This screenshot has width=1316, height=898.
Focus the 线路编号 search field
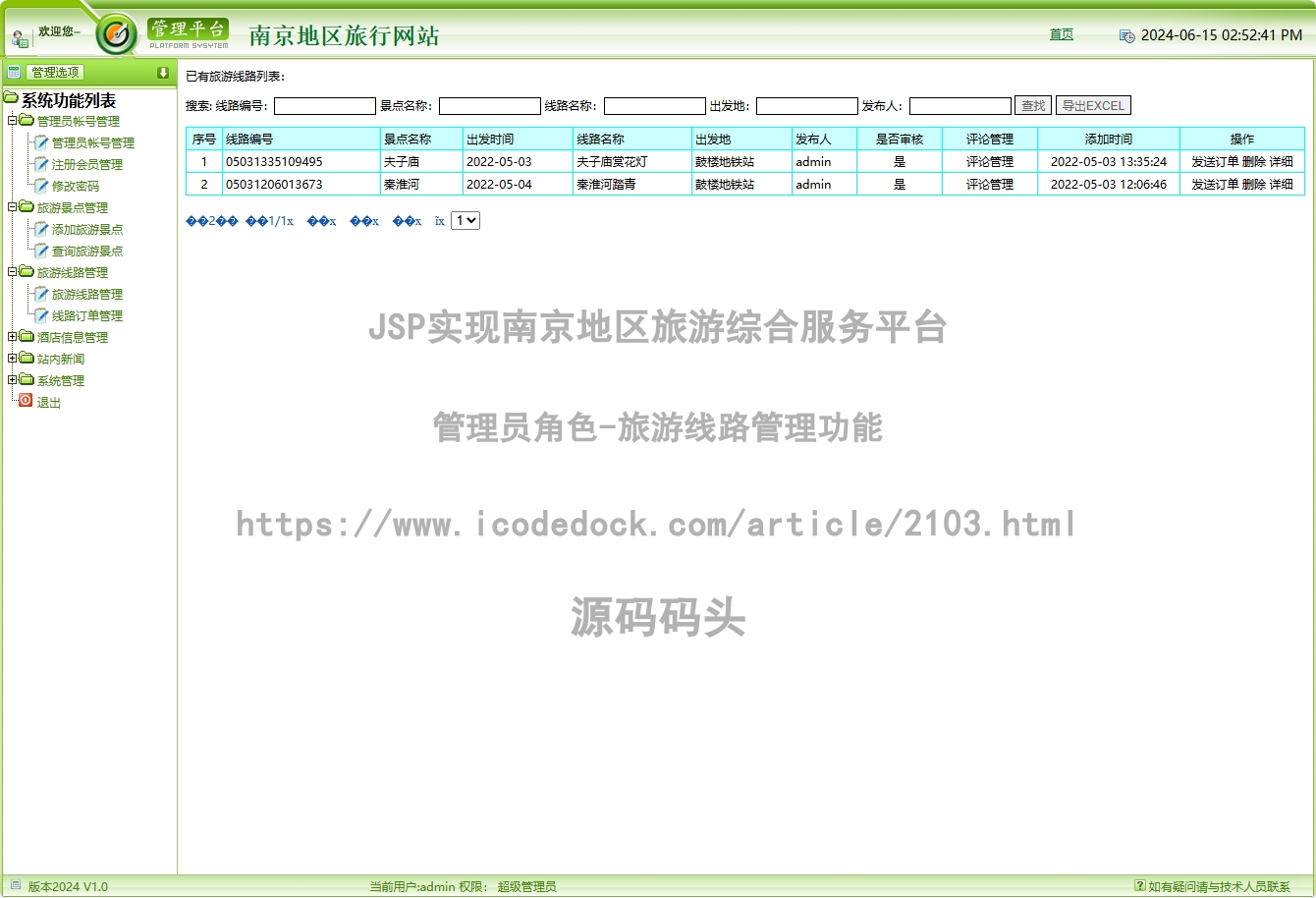point(325,105)
